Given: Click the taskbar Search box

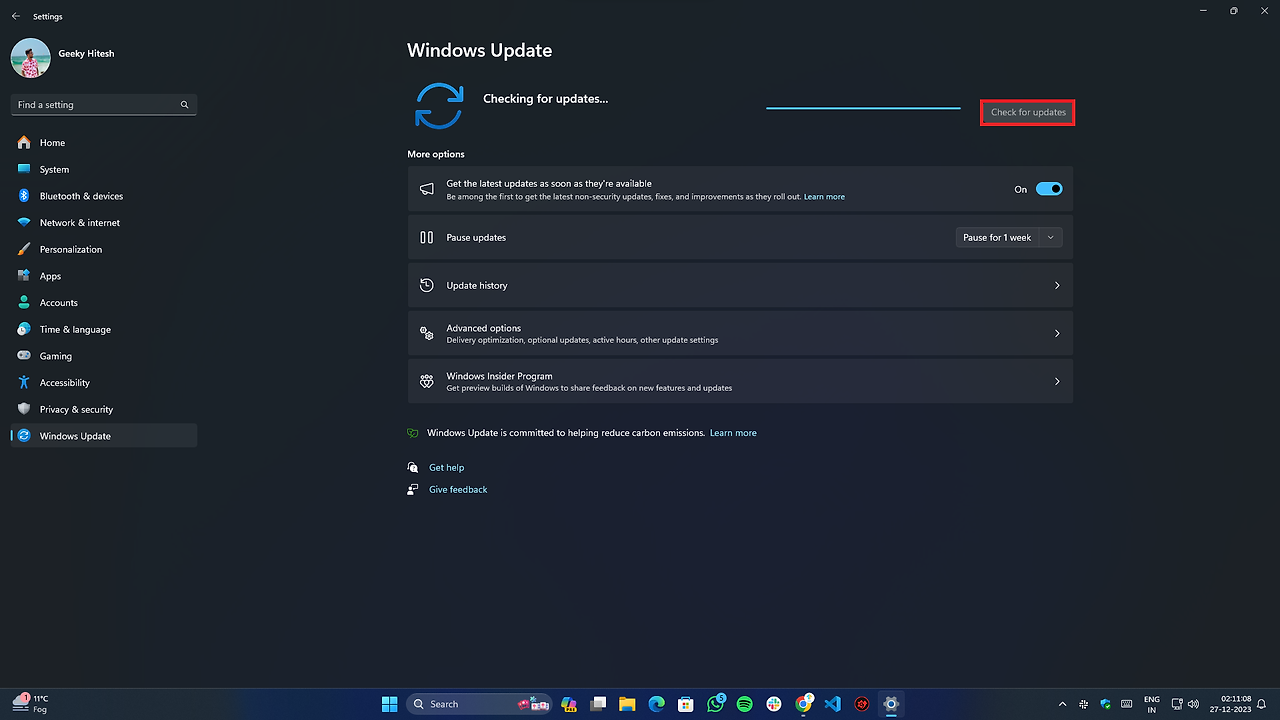Looking at the screenshot, I should tap(479, 704).
